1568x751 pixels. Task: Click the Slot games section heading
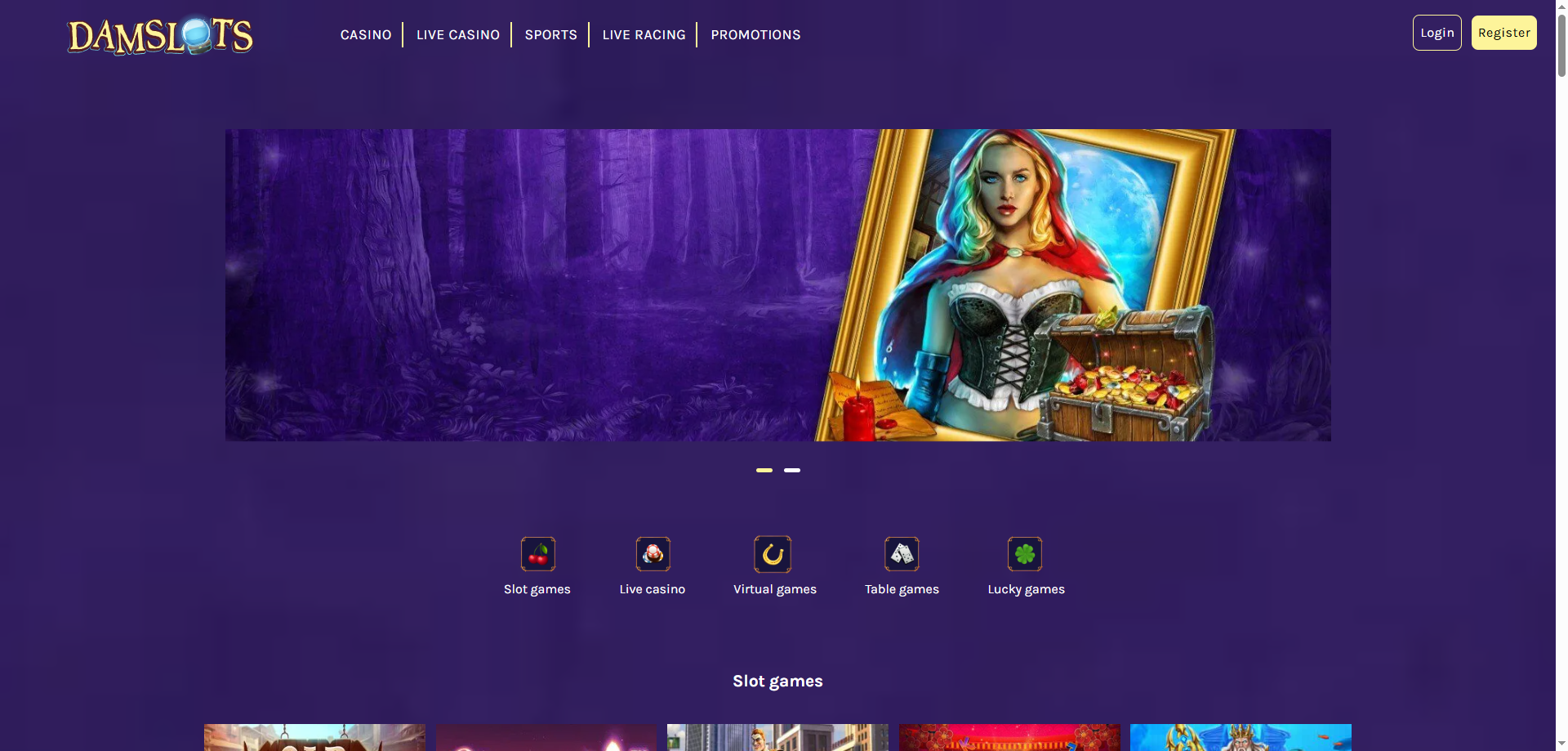click(777, 681)
